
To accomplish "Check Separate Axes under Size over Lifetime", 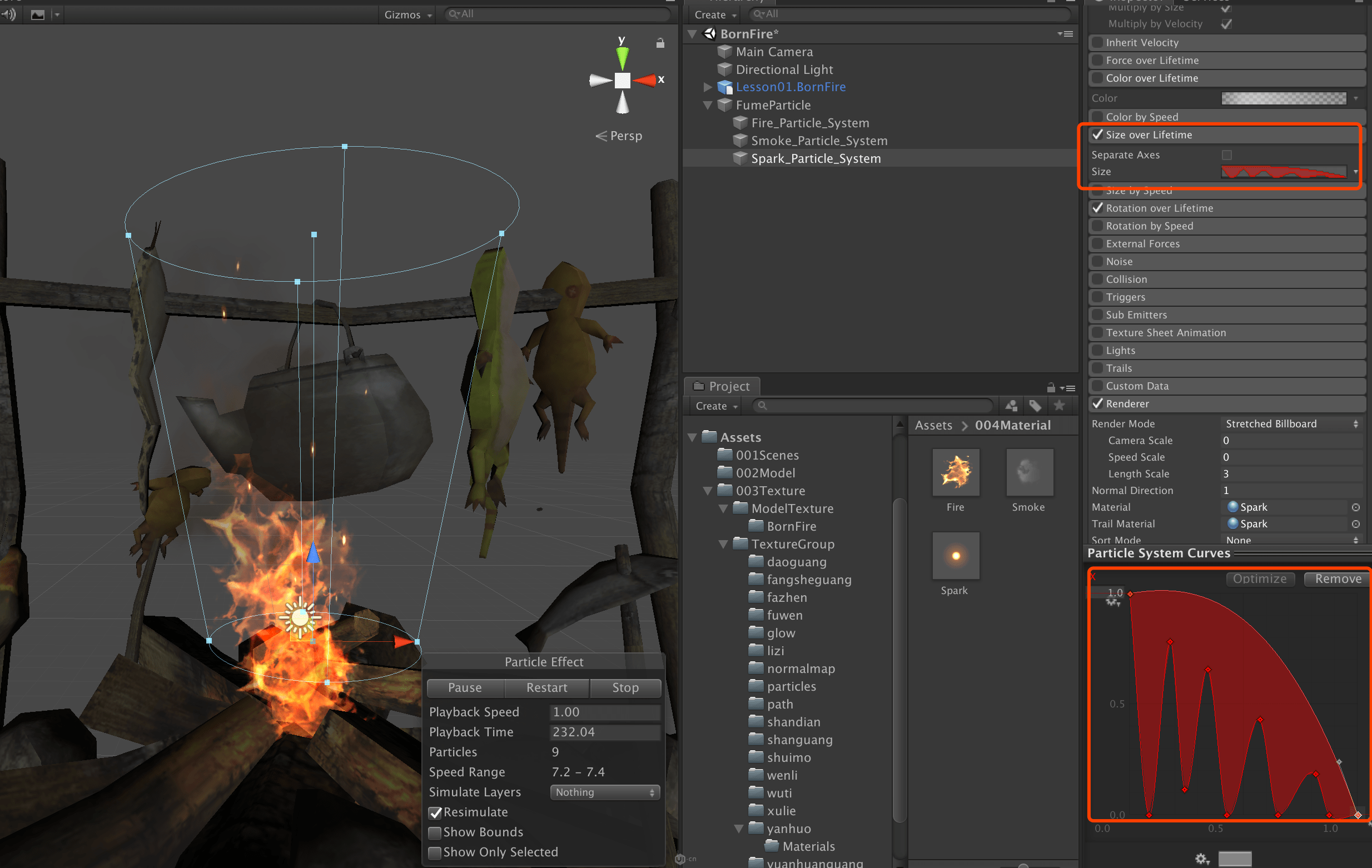I will click(x=1228, y=154).
